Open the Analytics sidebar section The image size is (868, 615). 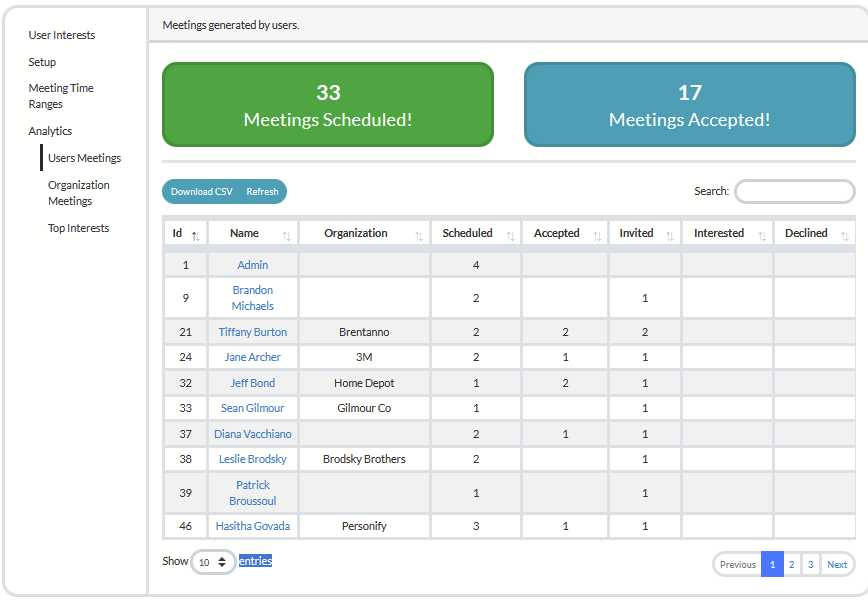pos(50,131)
